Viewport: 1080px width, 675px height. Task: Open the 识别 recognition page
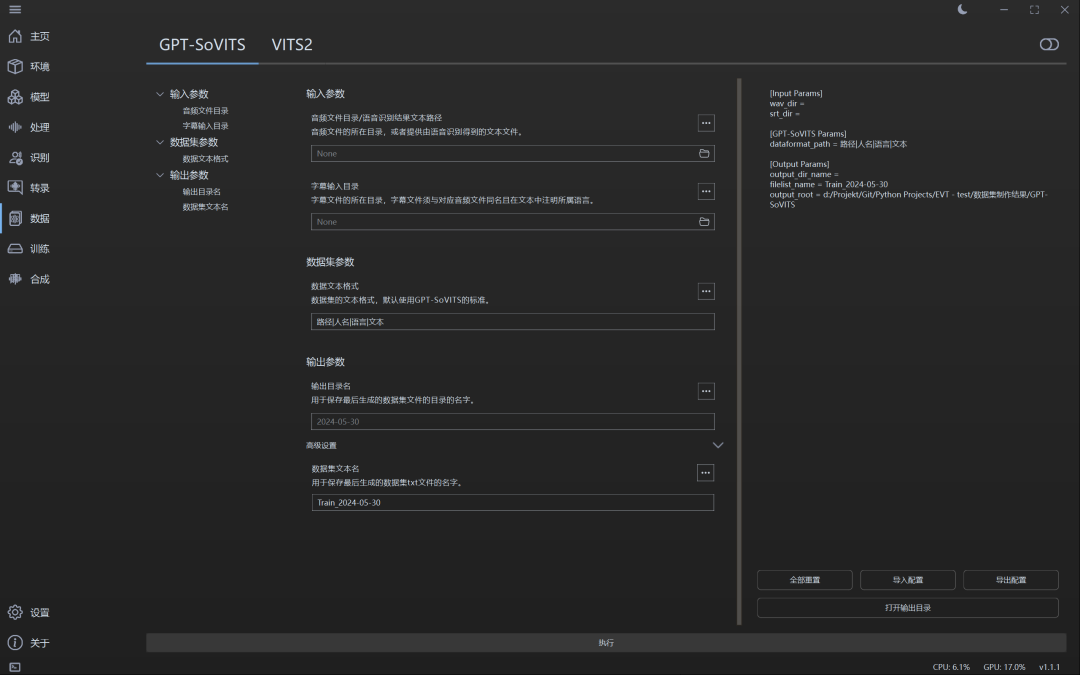coord(29,158)
